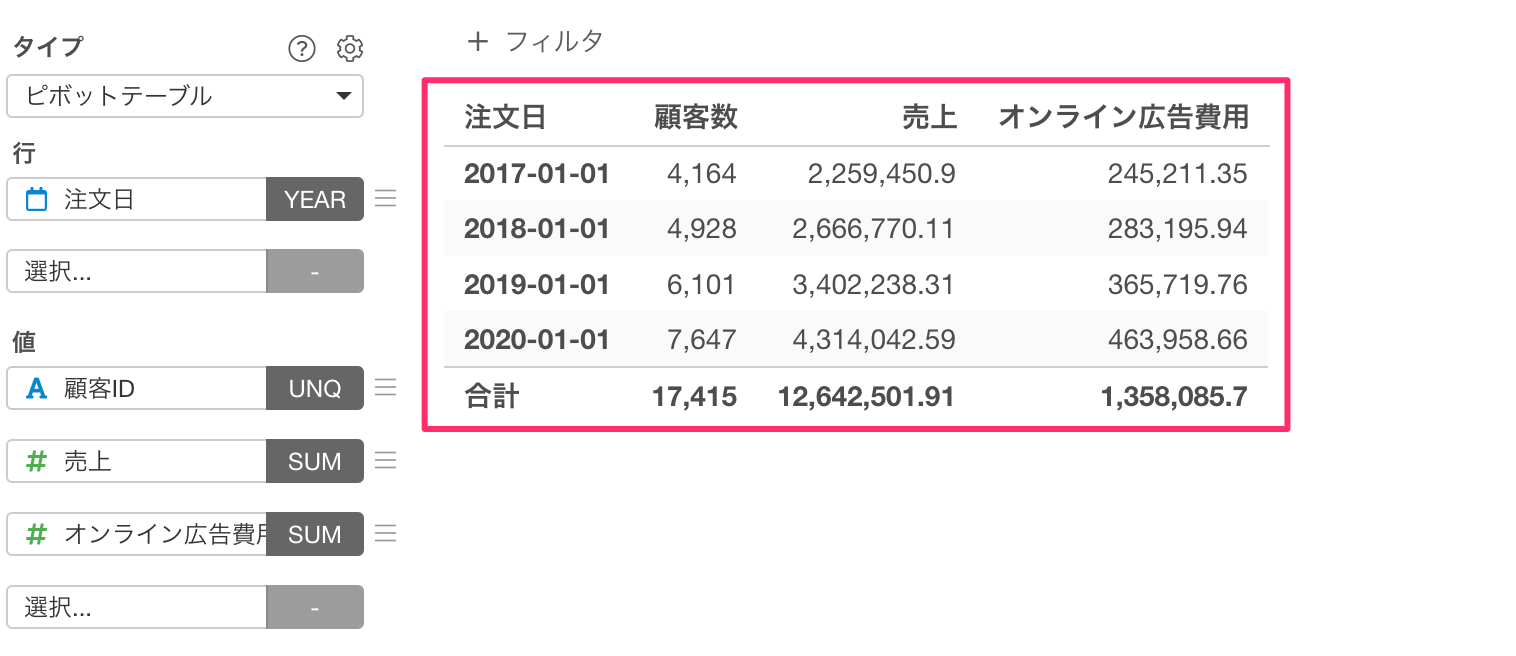Change YEAR aggregation for 注文日

315,199
